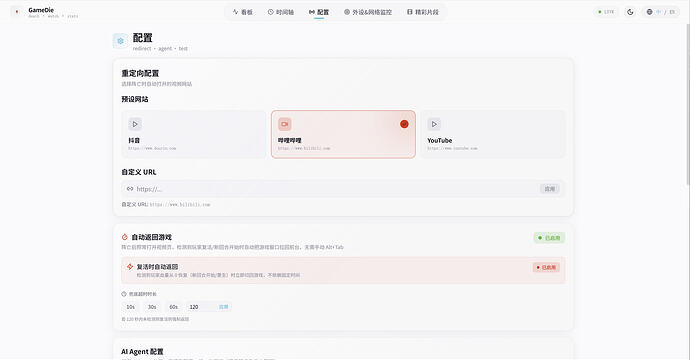This screenshot has height=360, width=690.
Task: Select the YouTube preset site card
Action: 493,134
